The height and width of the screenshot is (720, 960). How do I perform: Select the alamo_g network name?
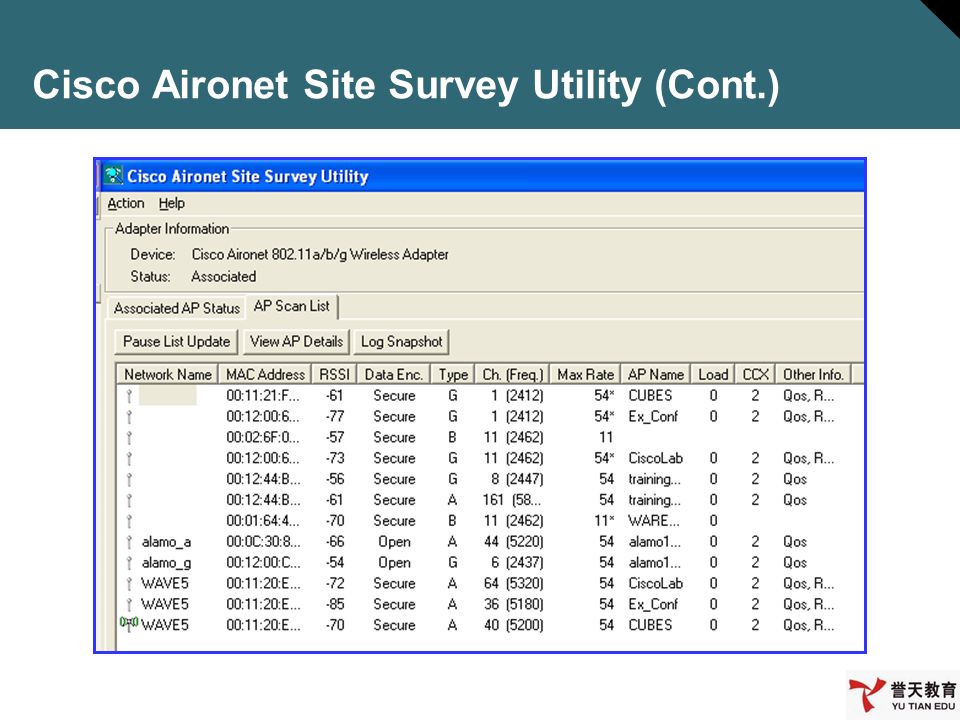point(167,563)
